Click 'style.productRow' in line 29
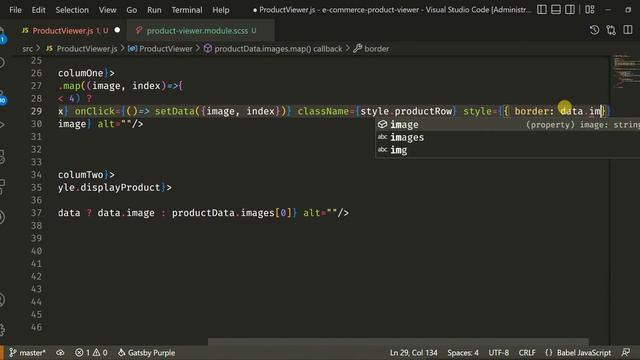Viewport: 640px width, 360px height. [406, 111]
